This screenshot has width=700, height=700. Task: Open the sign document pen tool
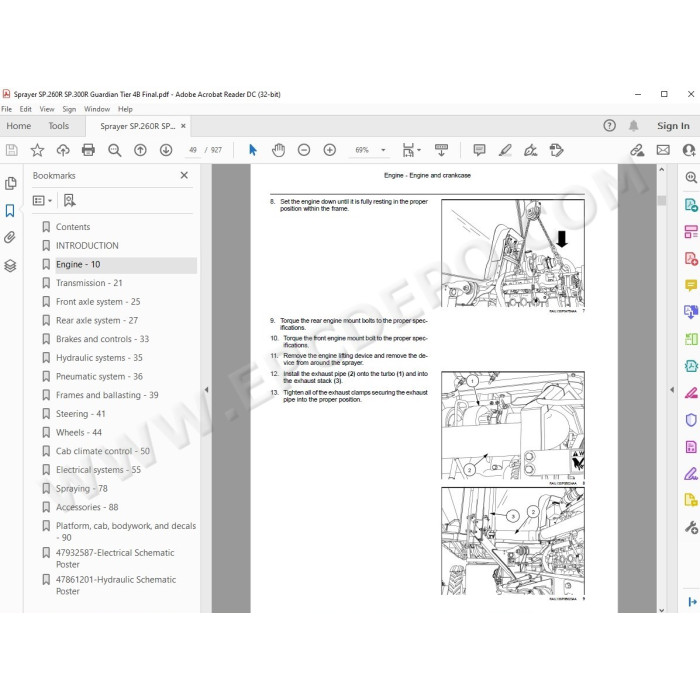click(x=530, y=150)
